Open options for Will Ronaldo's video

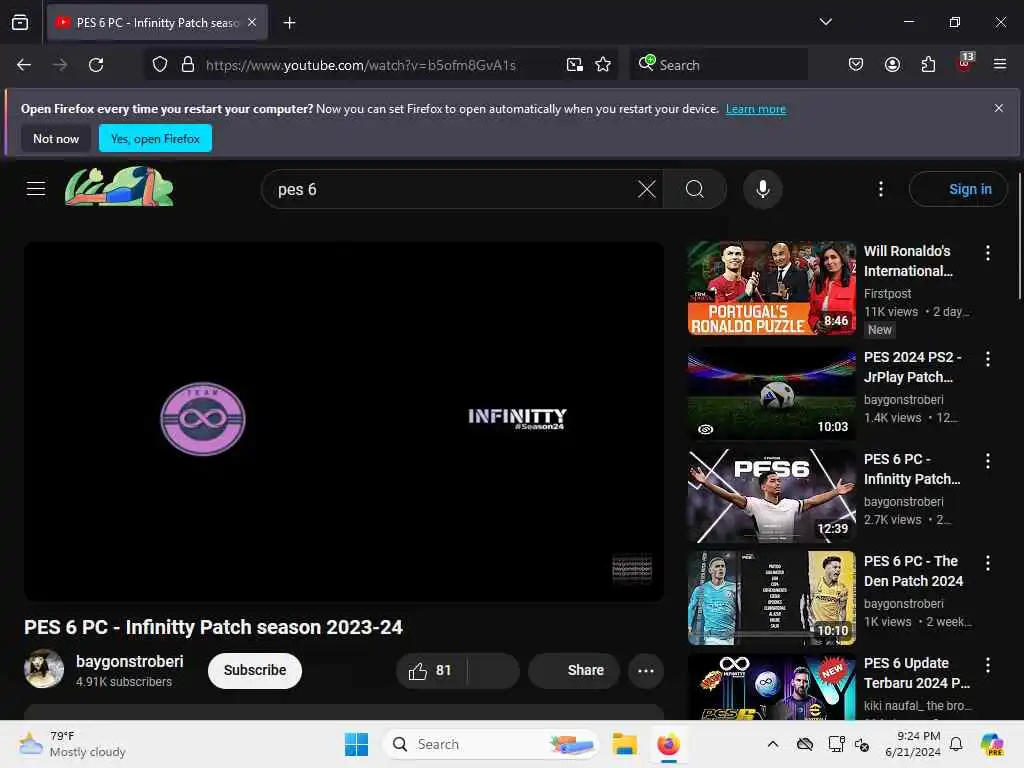[x=987, y=253]
